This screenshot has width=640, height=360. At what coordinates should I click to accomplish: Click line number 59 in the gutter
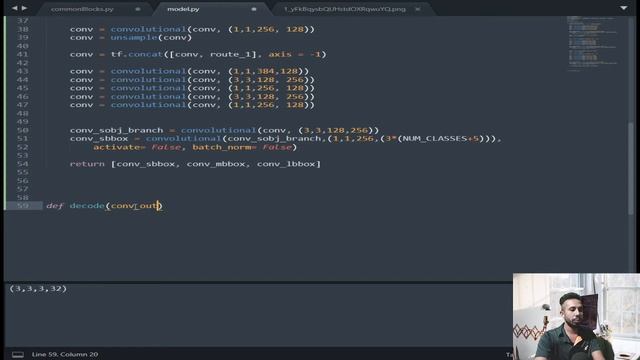pos(23,205)
